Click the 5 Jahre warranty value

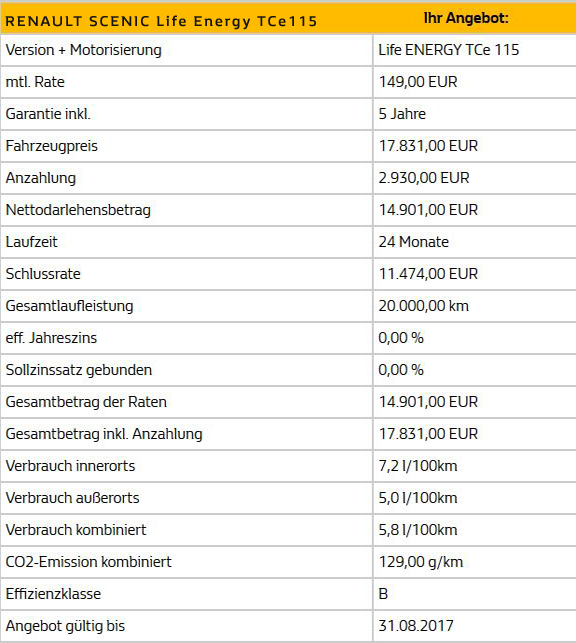pos(402,114)
